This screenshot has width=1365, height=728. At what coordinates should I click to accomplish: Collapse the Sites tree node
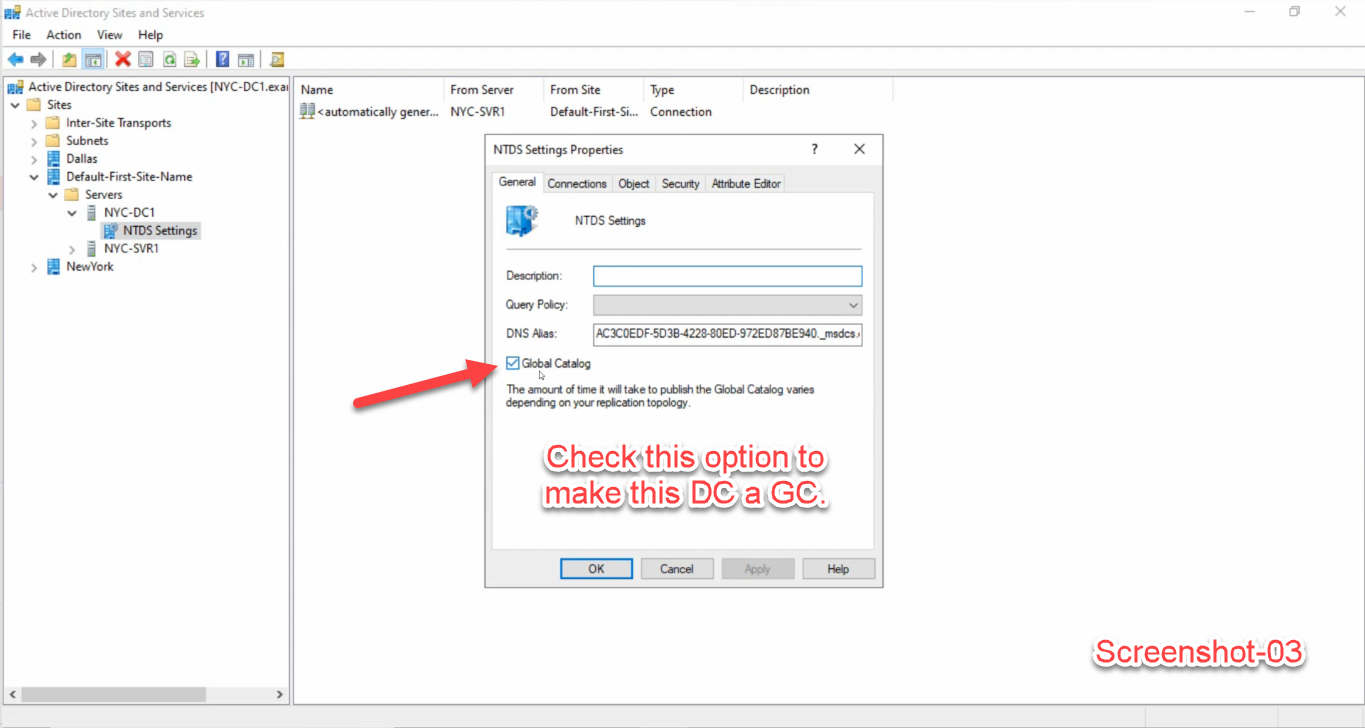click(15, 105)
